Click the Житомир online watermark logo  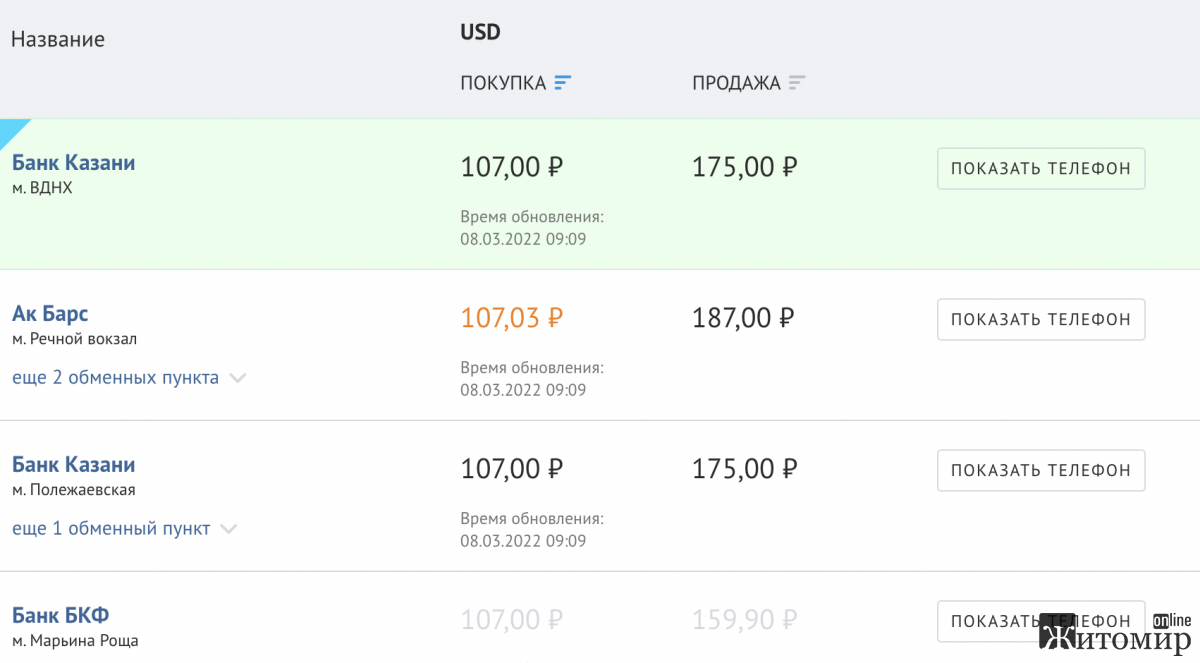point(1116,633)
